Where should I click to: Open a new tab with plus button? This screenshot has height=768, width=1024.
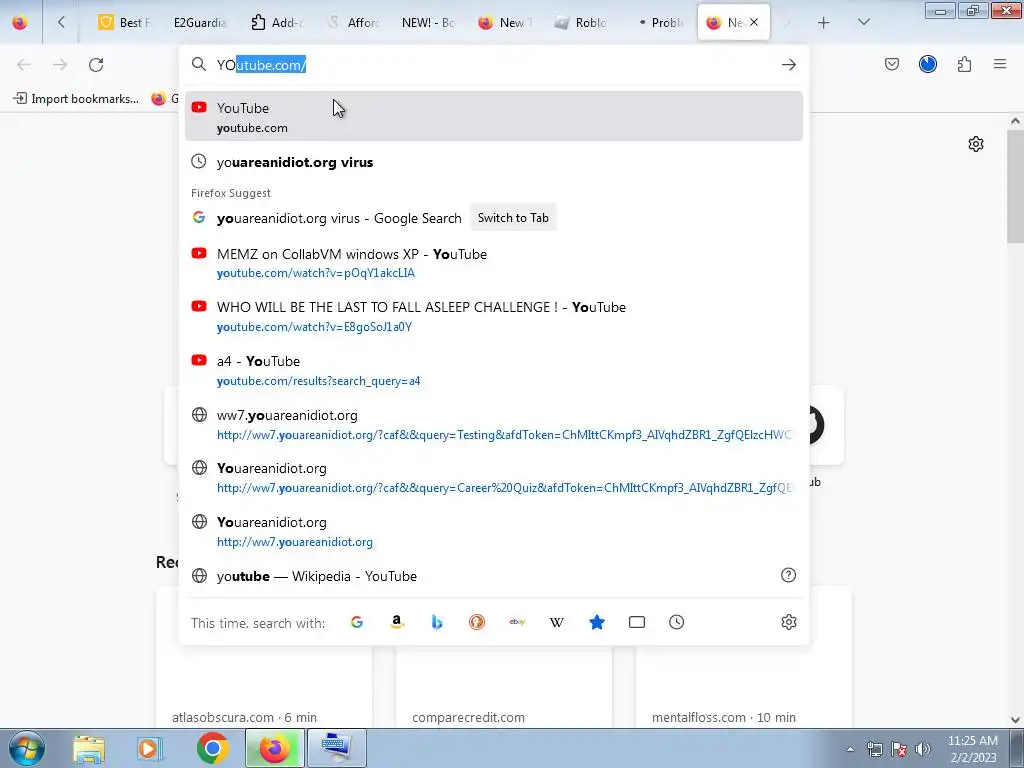824,22
